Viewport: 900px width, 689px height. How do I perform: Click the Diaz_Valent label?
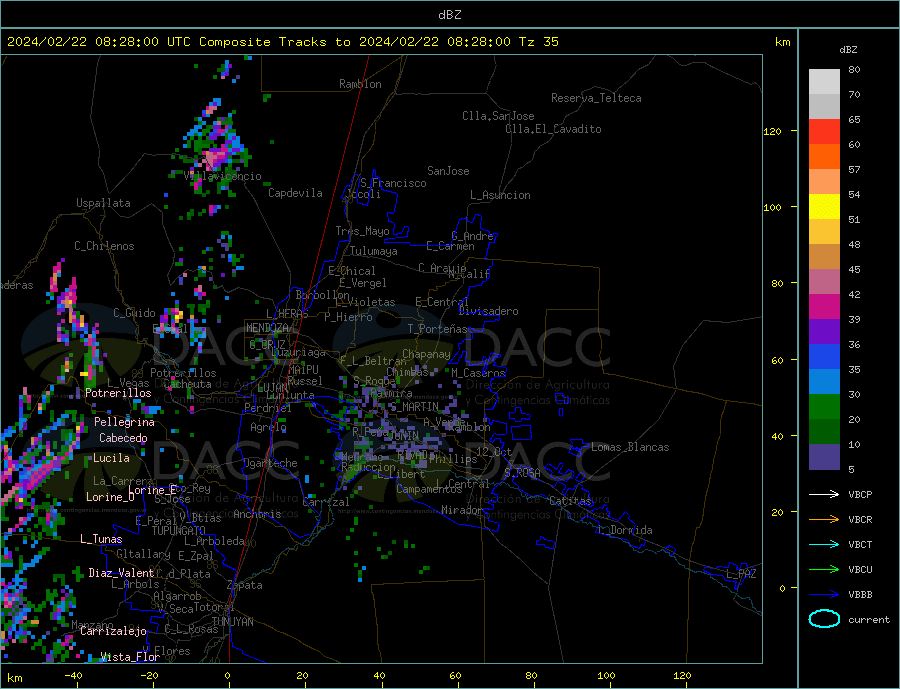tap(121, 573)
